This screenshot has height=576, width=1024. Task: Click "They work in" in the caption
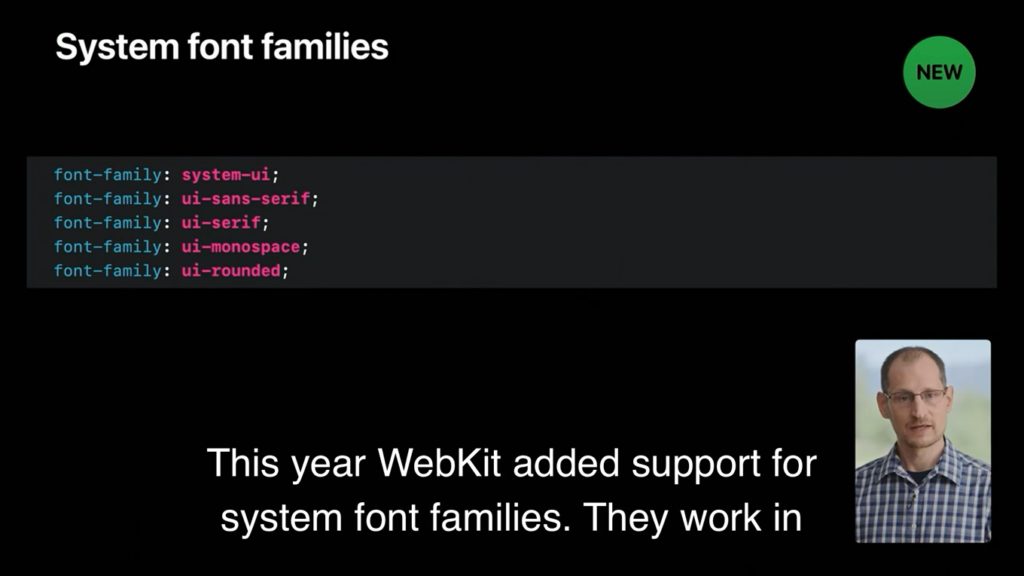(x=692, y=517)
